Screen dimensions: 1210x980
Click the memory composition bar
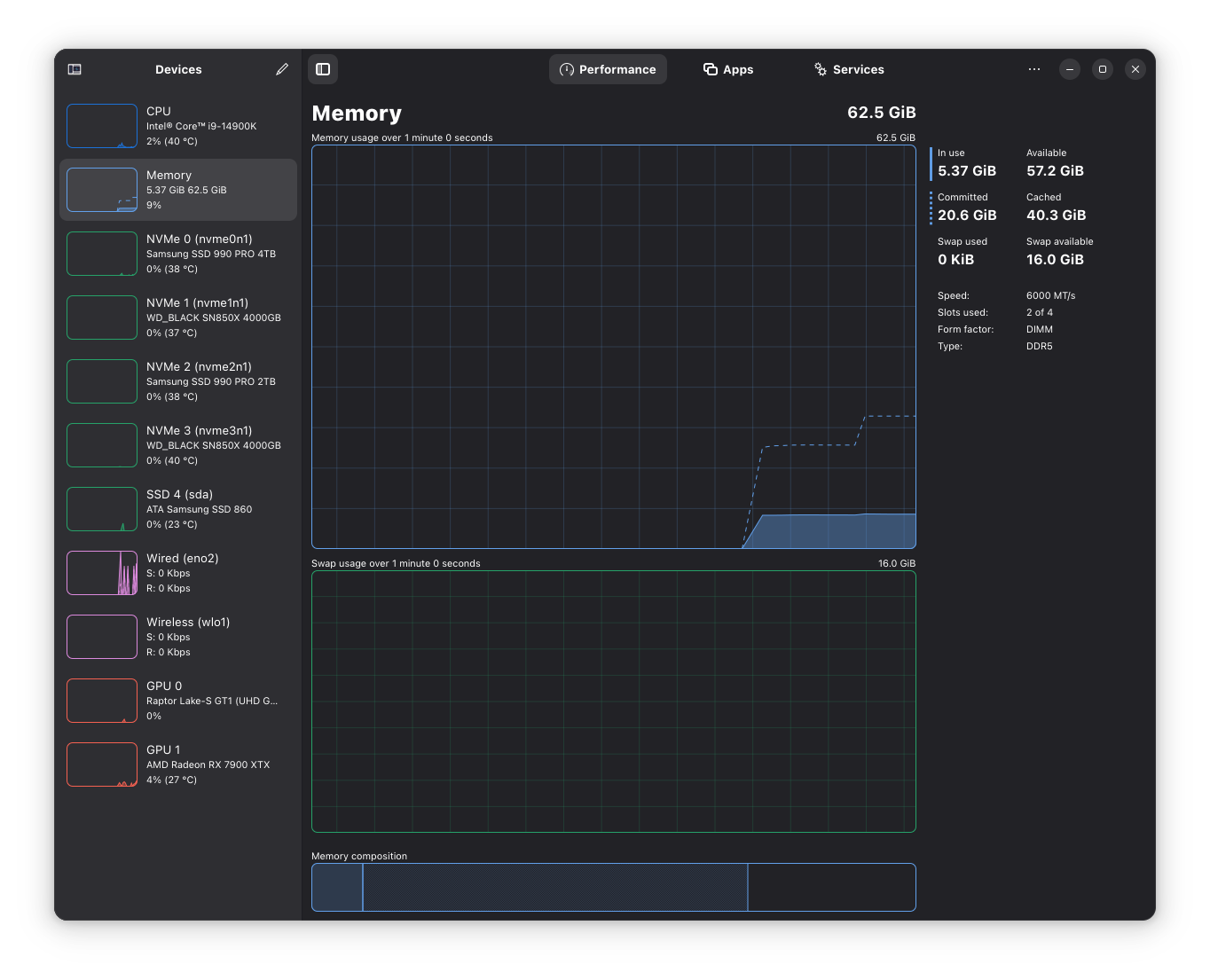tap(614, 887)
